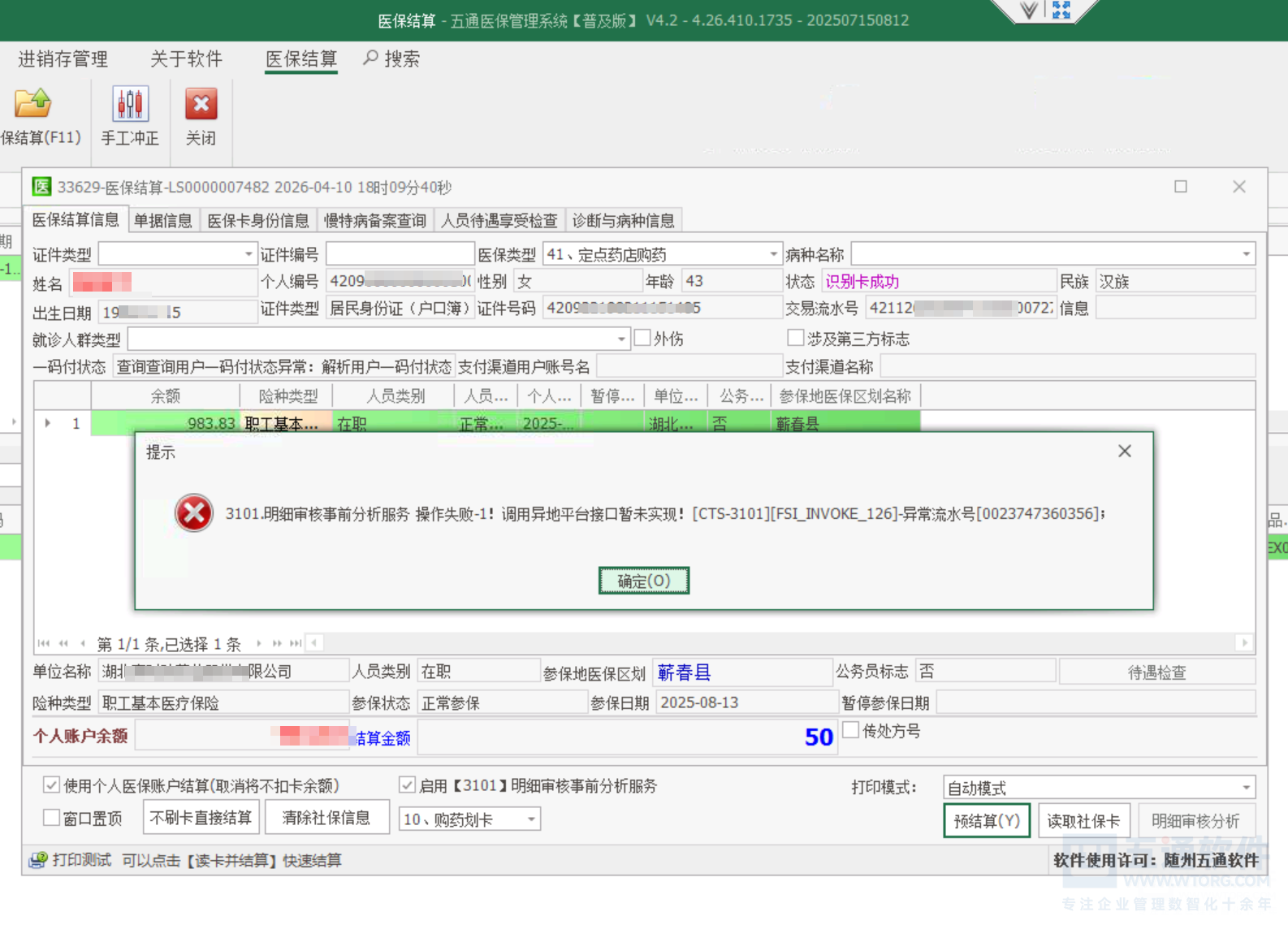Click the 余额 column header
The width and height of the screenshot is (1288, 925).
(x=166, y=396)
